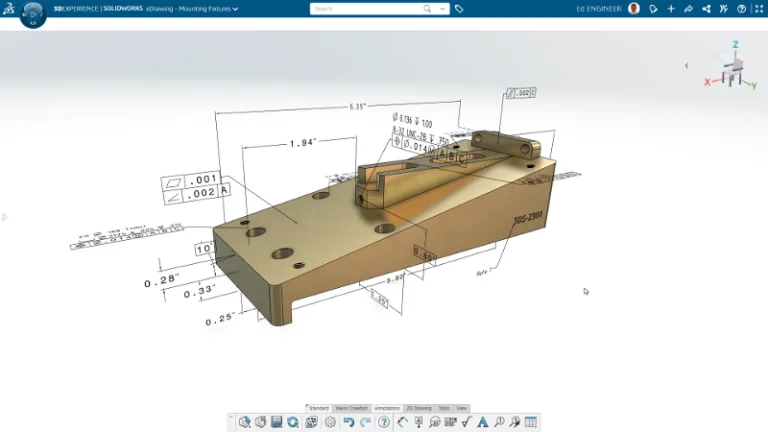
Task: Open the search box dropdown arrow
Action: click(442, 9)
